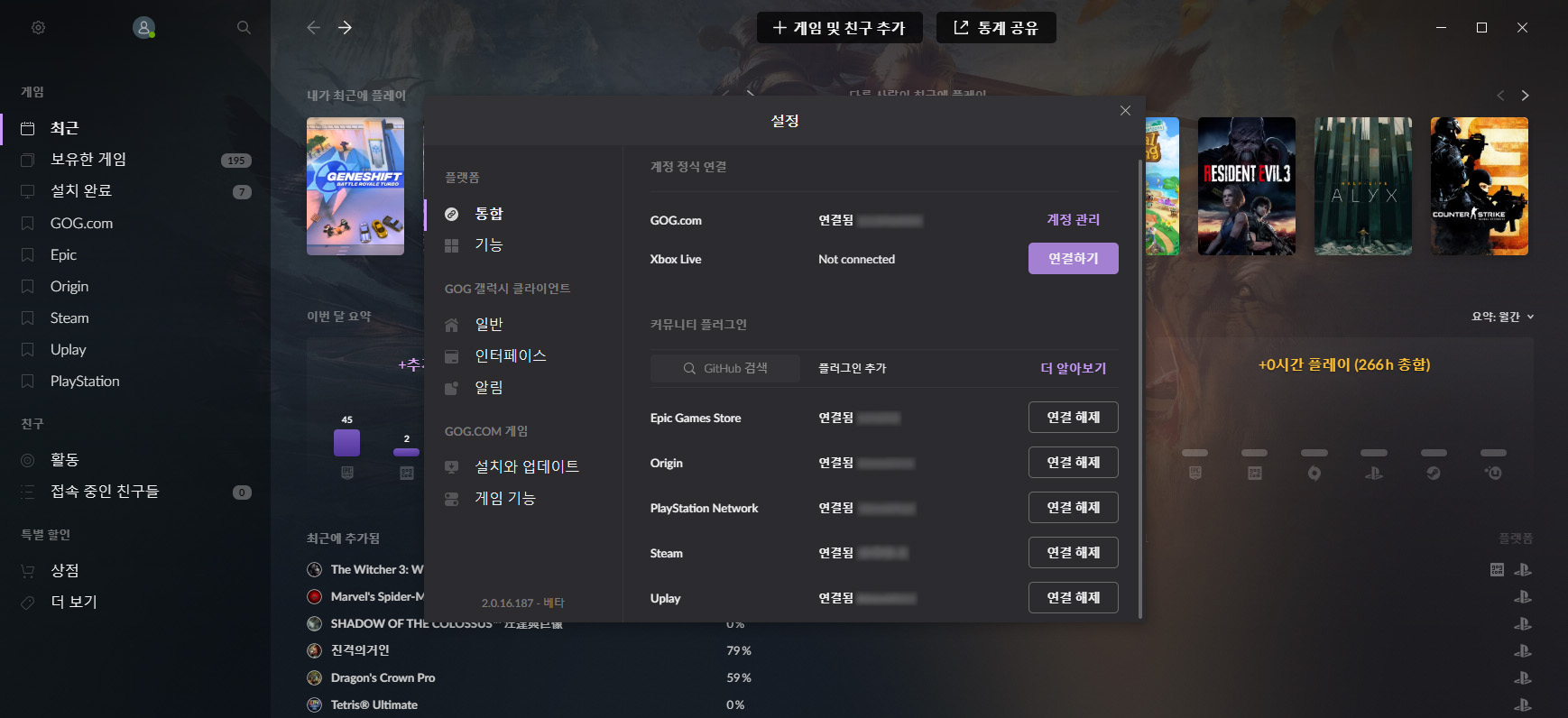This screenshot has width=1568, height=718.
Task: Go forward with the right arrow
Action: [345, 28]
